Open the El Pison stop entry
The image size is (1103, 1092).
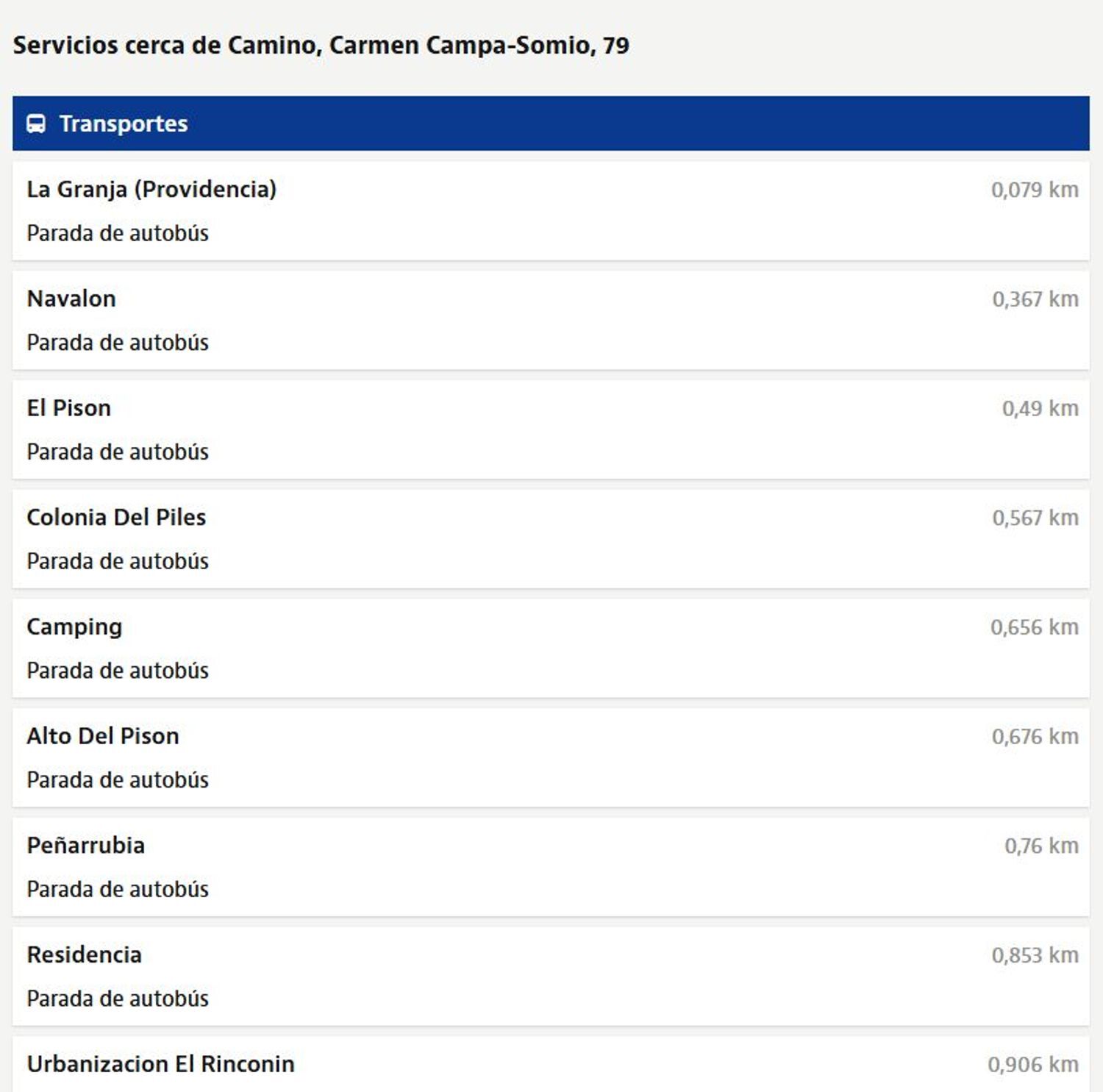(551, 430)
